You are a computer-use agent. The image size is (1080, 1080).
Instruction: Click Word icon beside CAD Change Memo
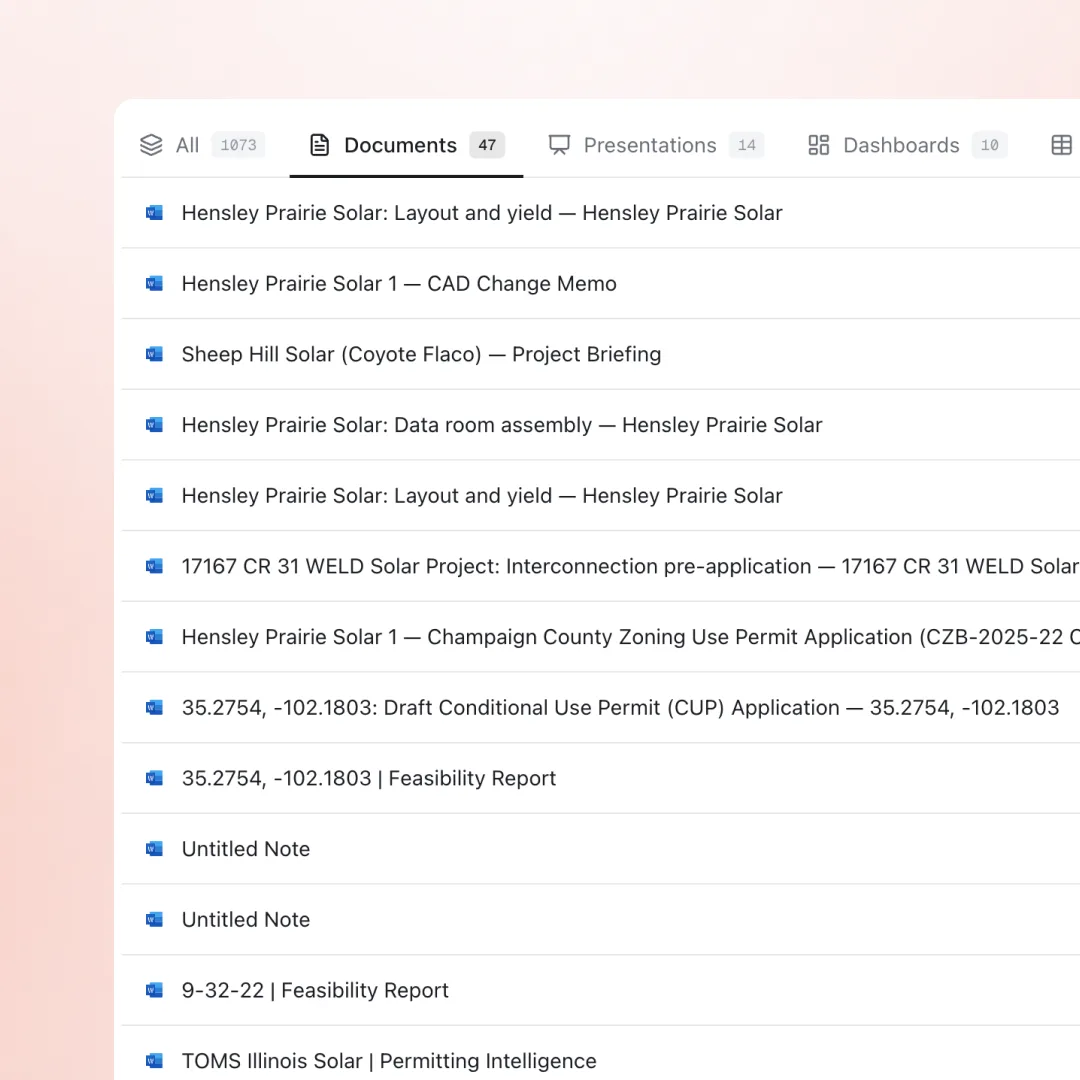pyautogui.click(x=154, y=284)
